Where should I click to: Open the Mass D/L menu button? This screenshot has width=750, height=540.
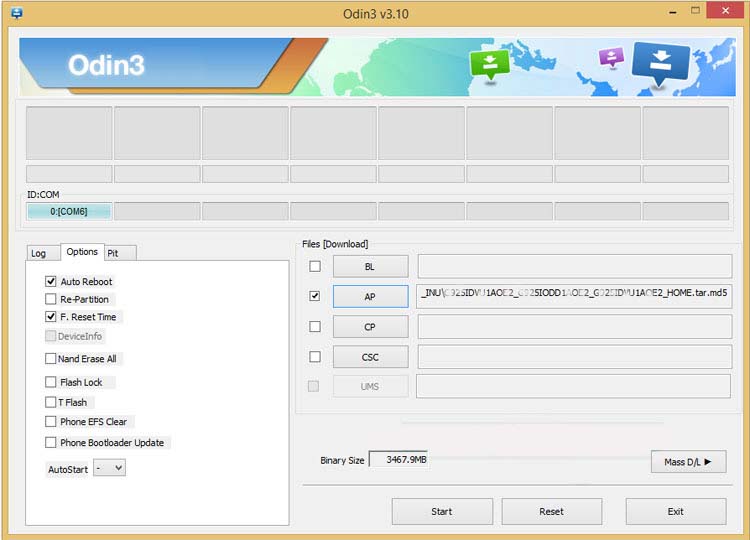click(x=688, y=462)
